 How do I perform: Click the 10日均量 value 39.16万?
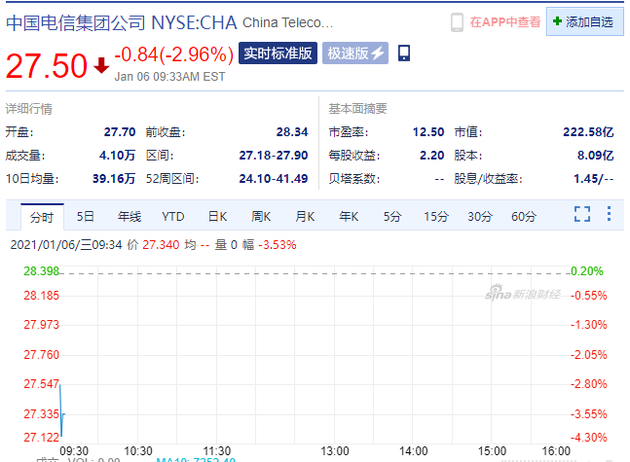coord(114,178)
